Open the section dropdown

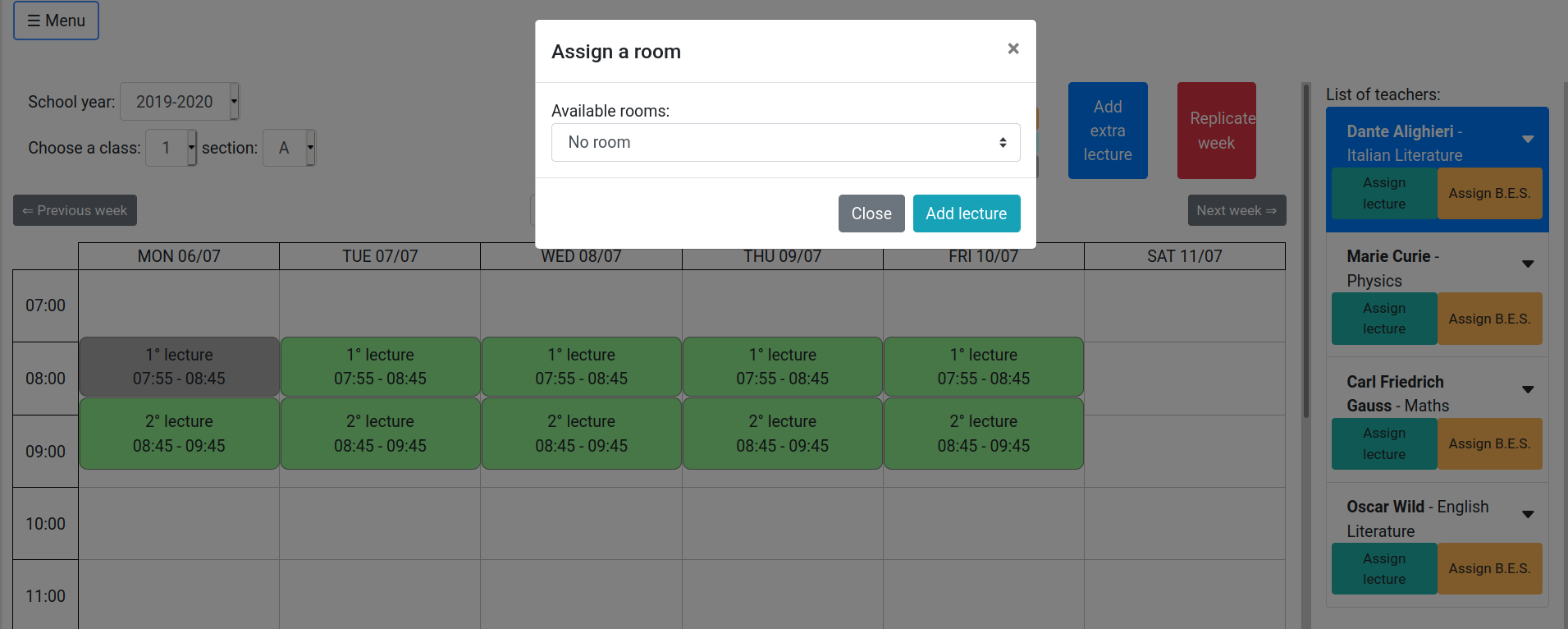click(289, 148)
